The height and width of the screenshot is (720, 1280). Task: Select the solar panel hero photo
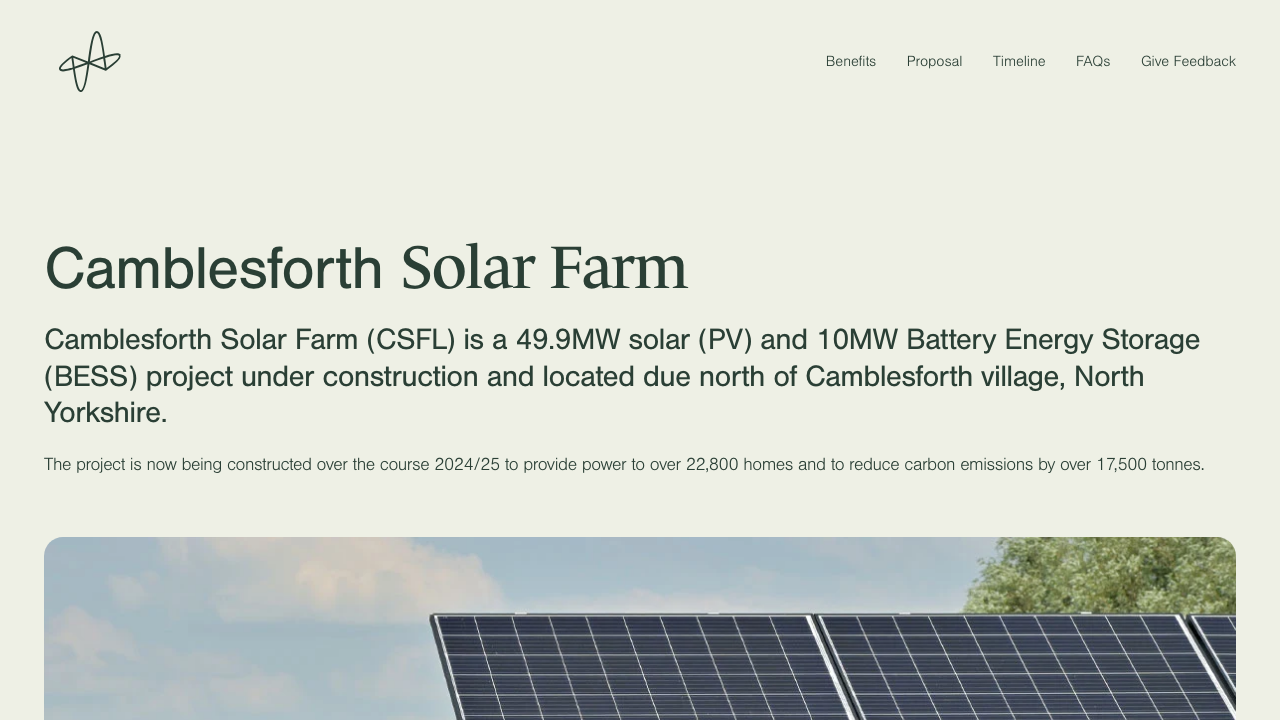[640, 628]
